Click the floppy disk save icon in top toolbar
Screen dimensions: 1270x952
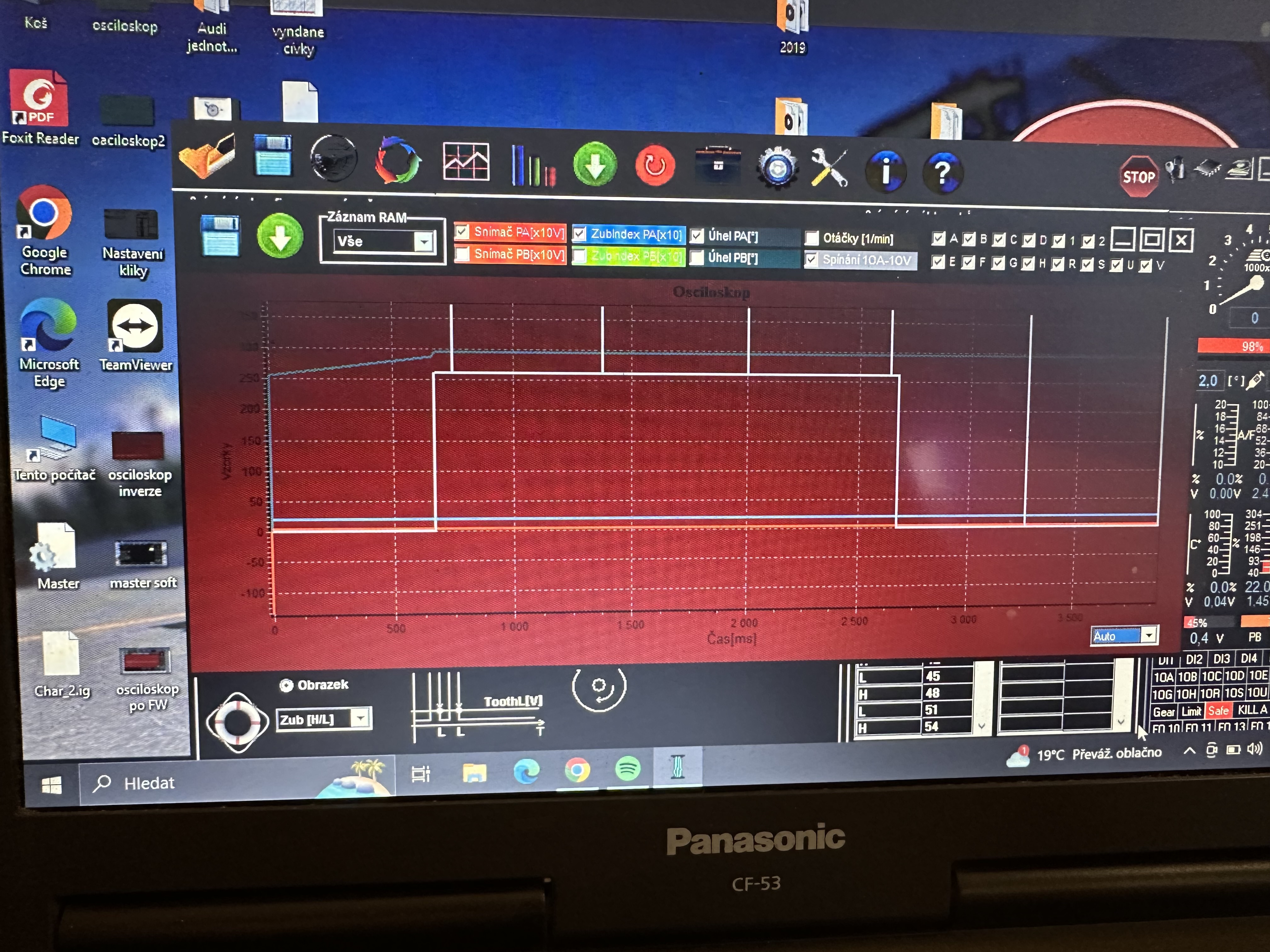pyautogui.click(x=273, y=155)
